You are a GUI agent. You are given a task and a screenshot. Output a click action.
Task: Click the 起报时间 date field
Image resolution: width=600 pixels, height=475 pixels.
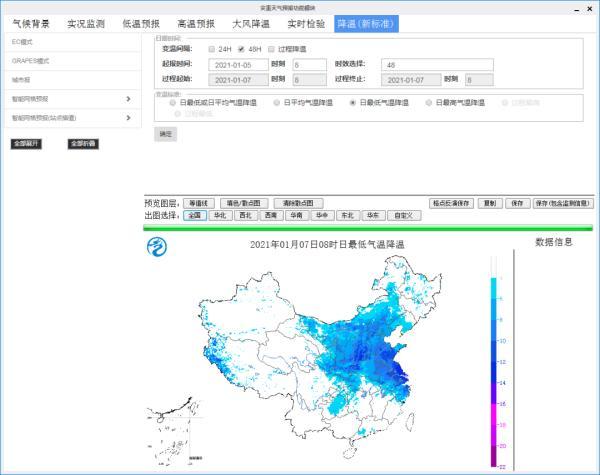[238, 64]
